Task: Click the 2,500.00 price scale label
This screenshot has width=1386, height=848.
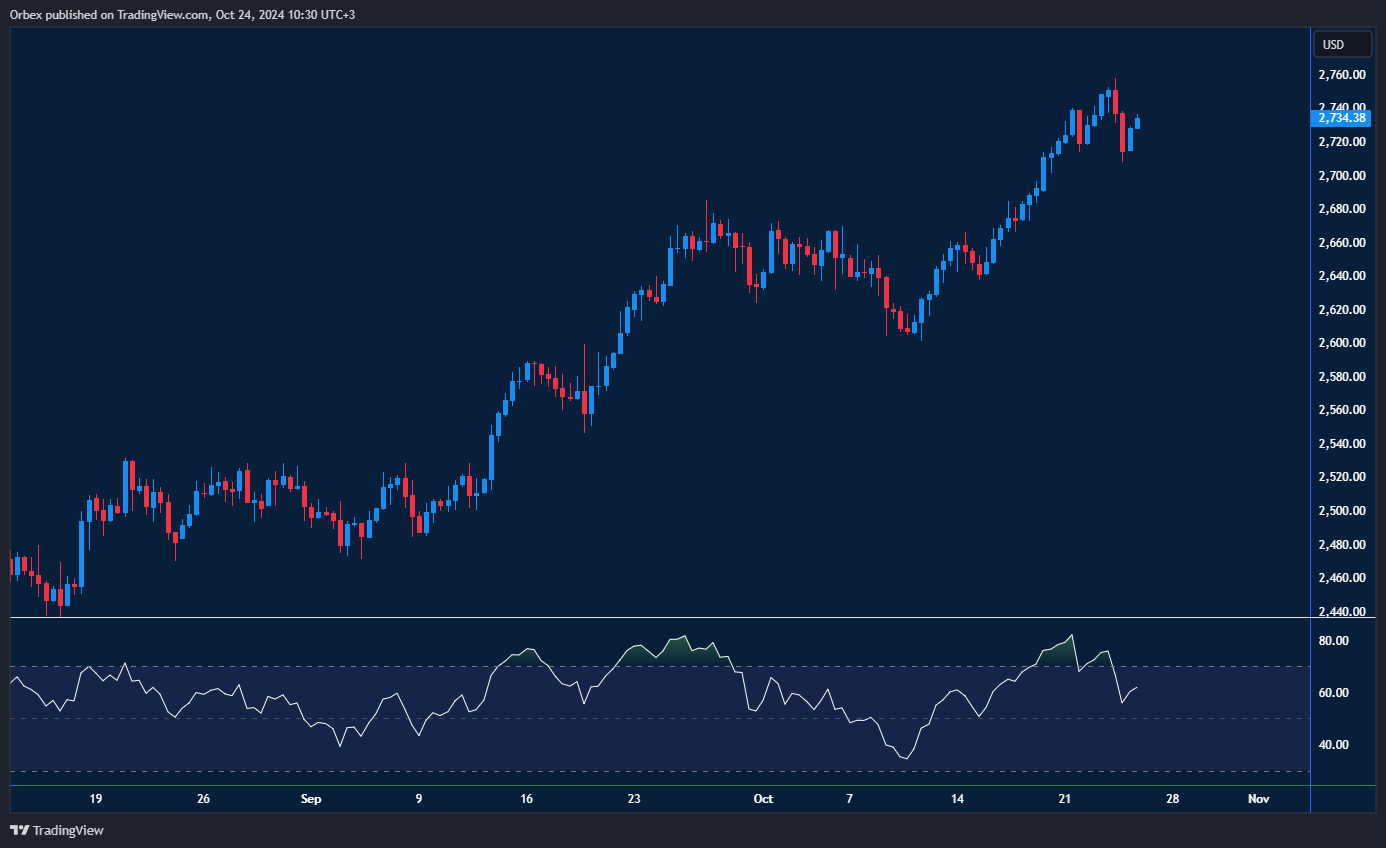Action: [1341, 511]
